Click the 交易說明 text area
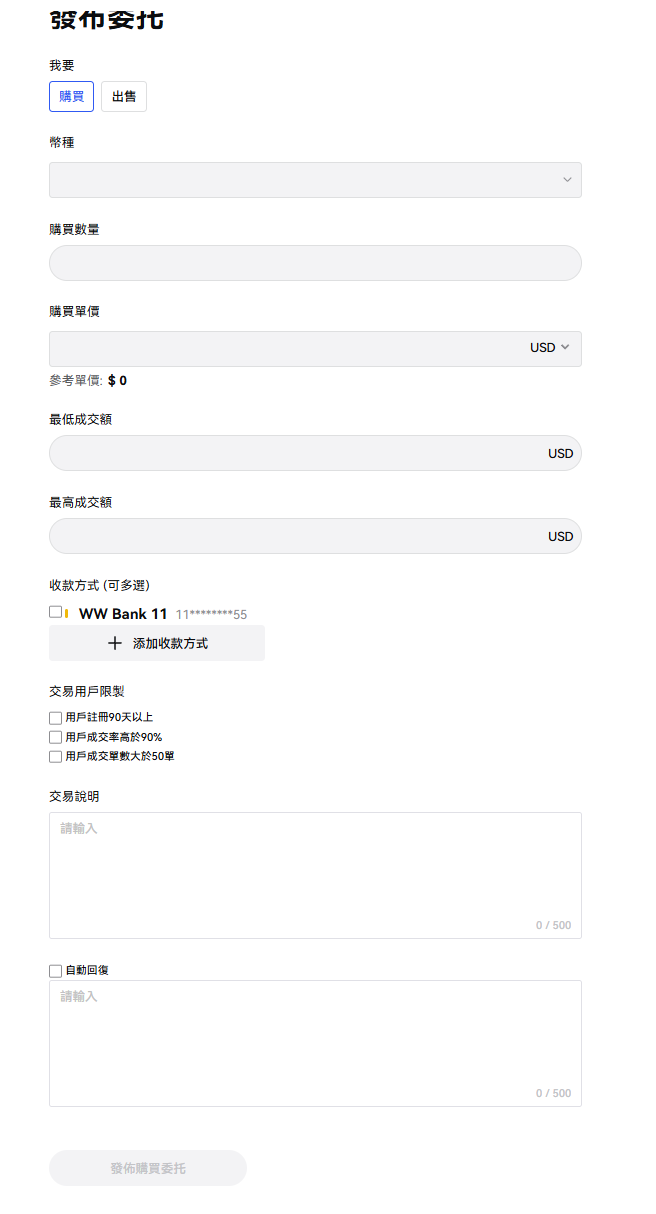 pyautogui.click(x=315, y=875)
